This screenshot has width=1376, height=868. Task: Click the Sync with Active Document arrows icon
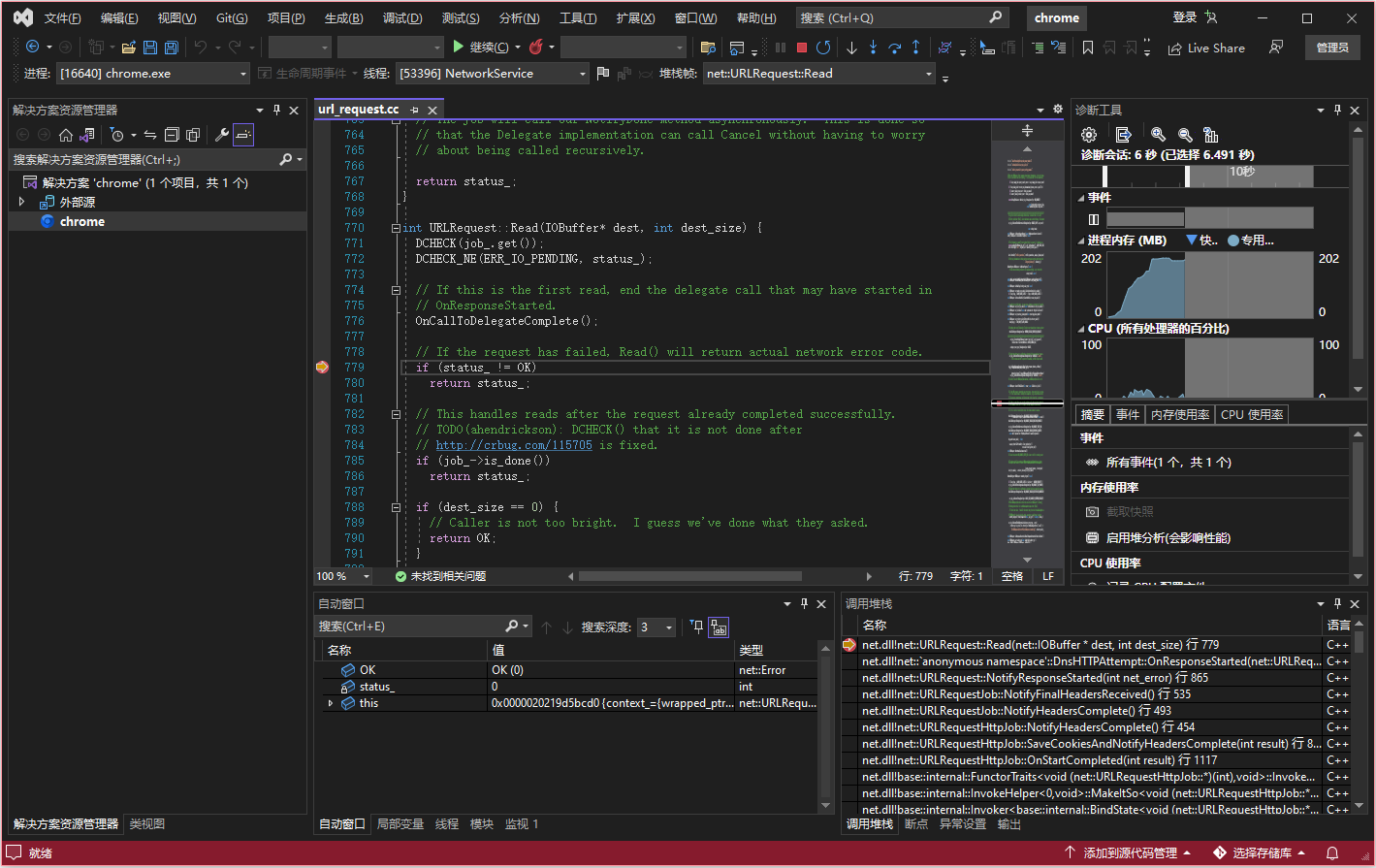click(150, 135)
